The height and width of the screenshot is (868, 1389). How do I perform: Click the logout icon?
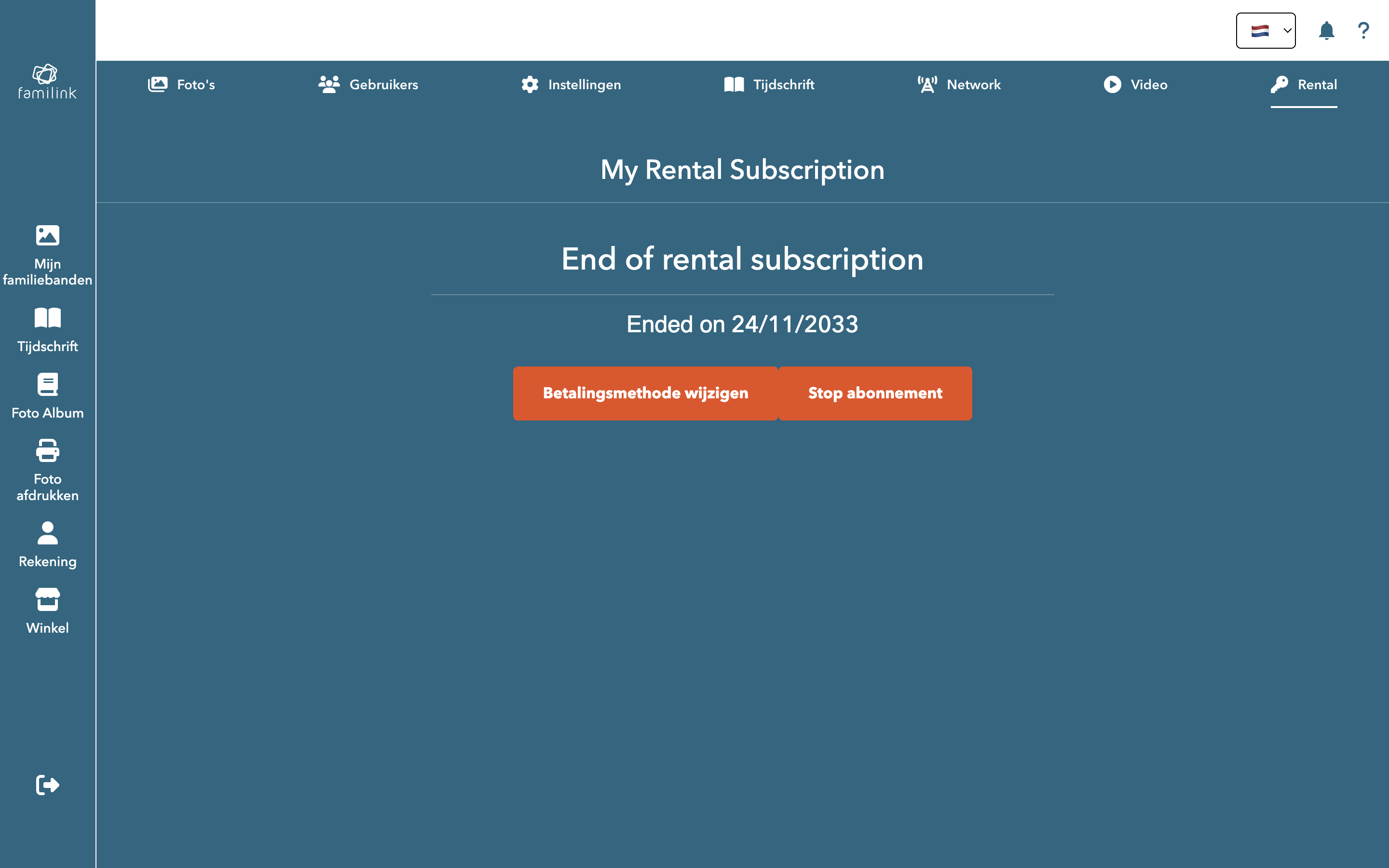47,785
